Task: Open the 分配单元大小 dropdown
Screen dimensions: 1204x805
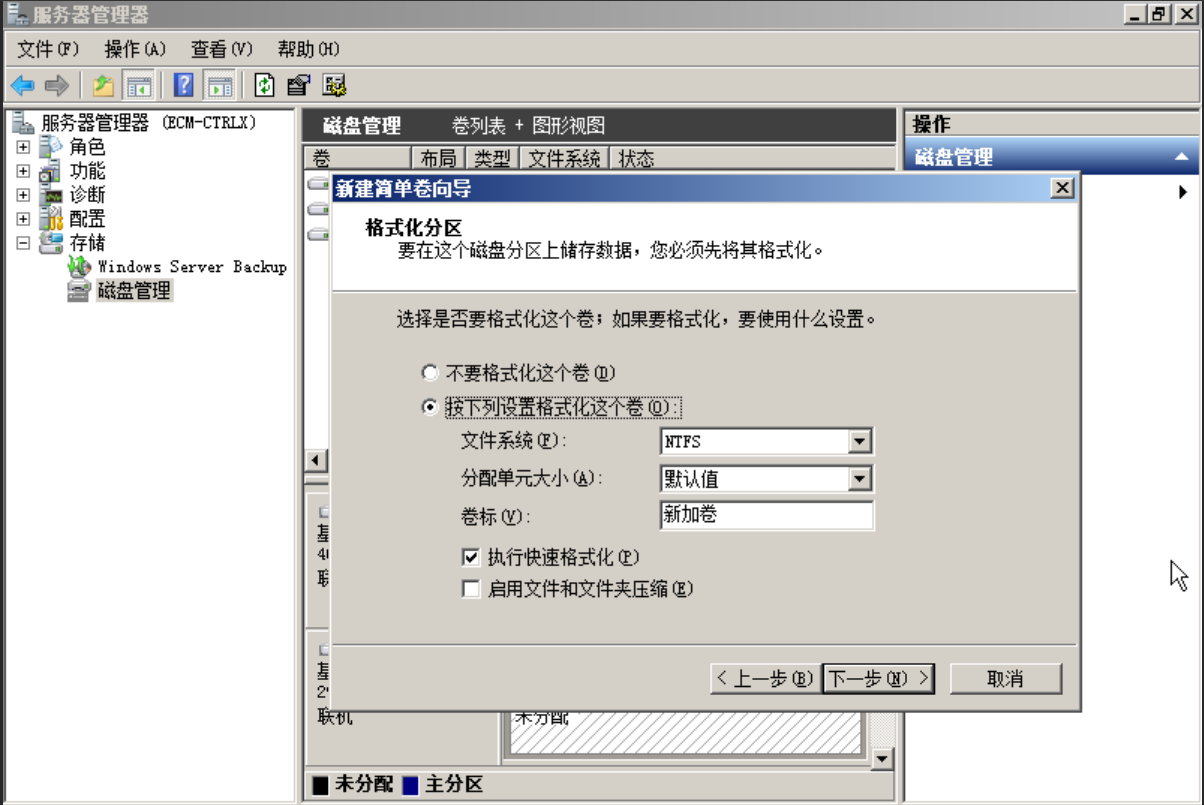Action: [860, 479]
